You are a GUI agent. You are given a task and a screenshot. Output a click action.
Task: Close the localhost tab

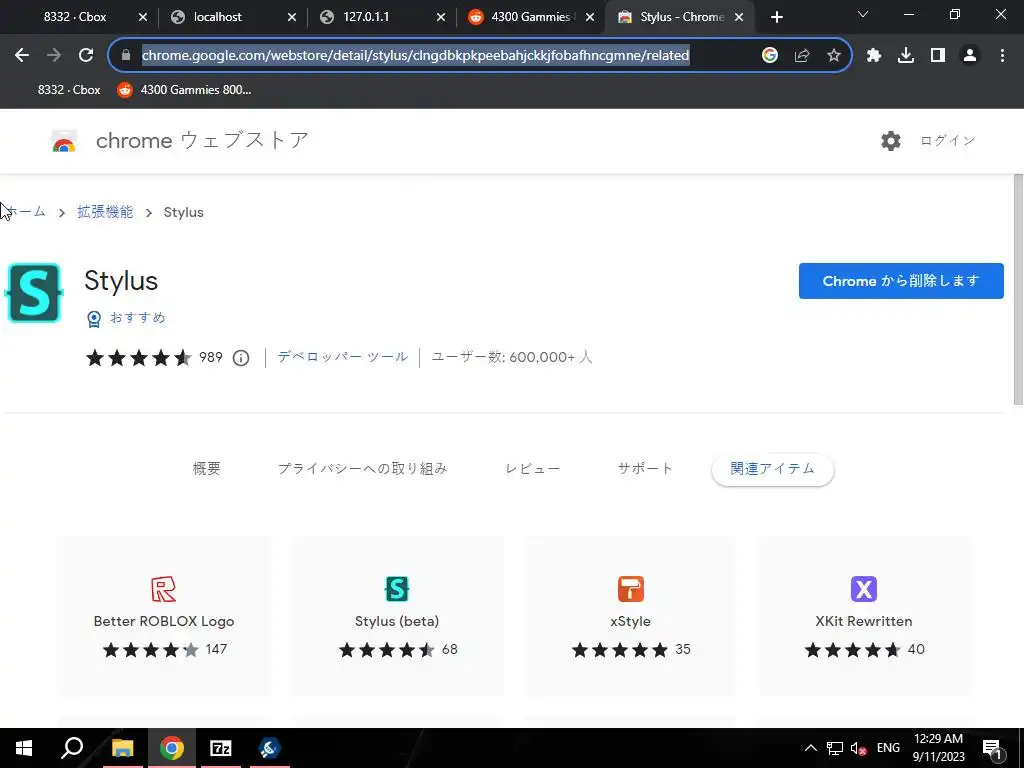(x=292, y=18)
